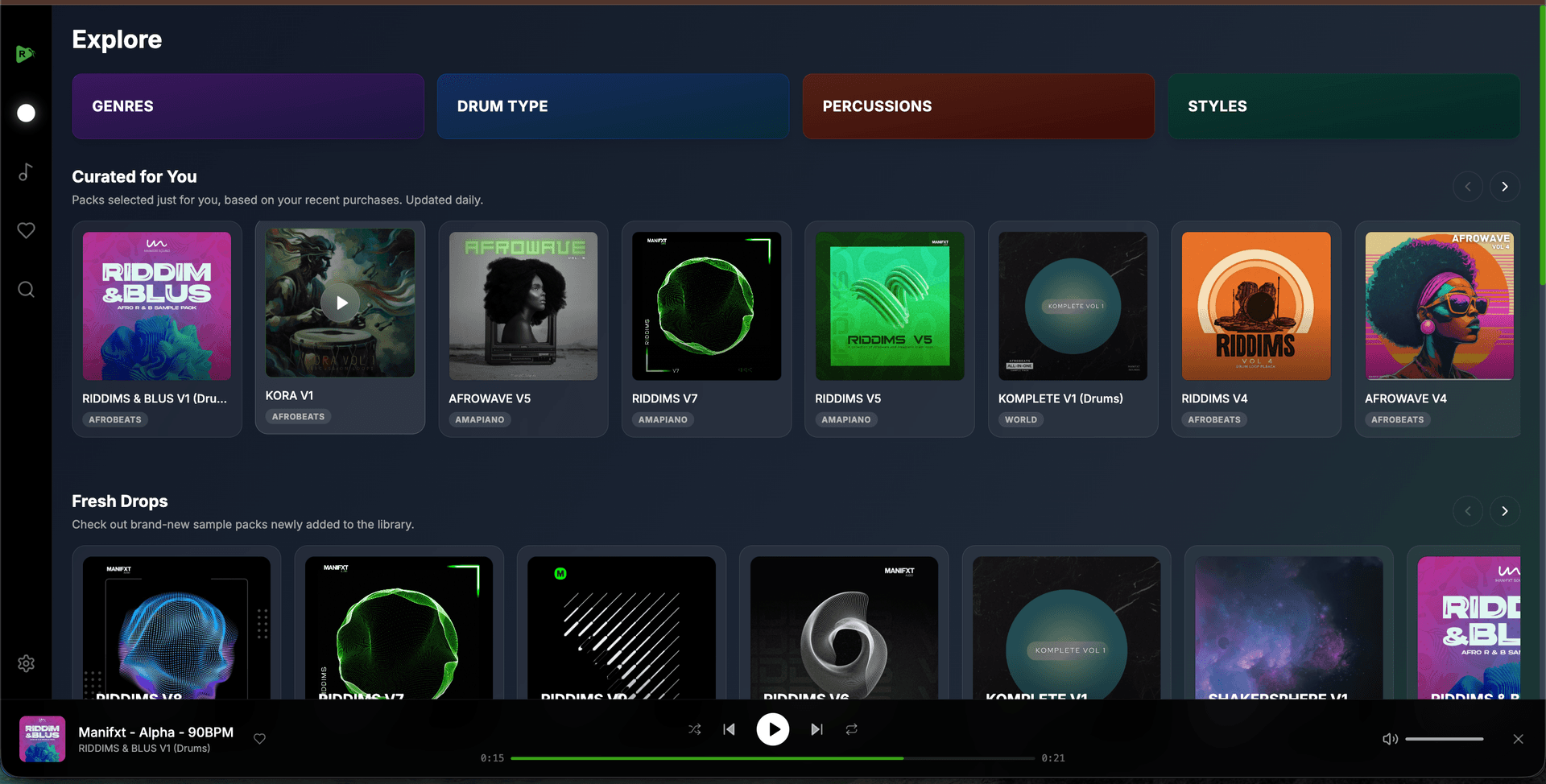Open the music note sidebar section
The height and width of the screenshot is (784, 1546).
click(26, 171)
